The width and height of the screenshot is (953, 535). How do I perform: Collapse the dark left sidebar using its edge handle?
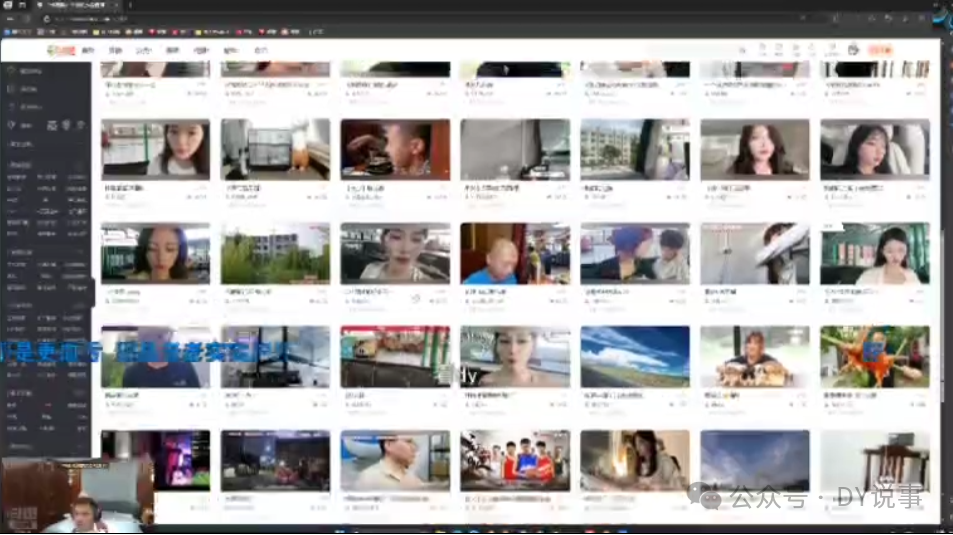pos(93,292)
